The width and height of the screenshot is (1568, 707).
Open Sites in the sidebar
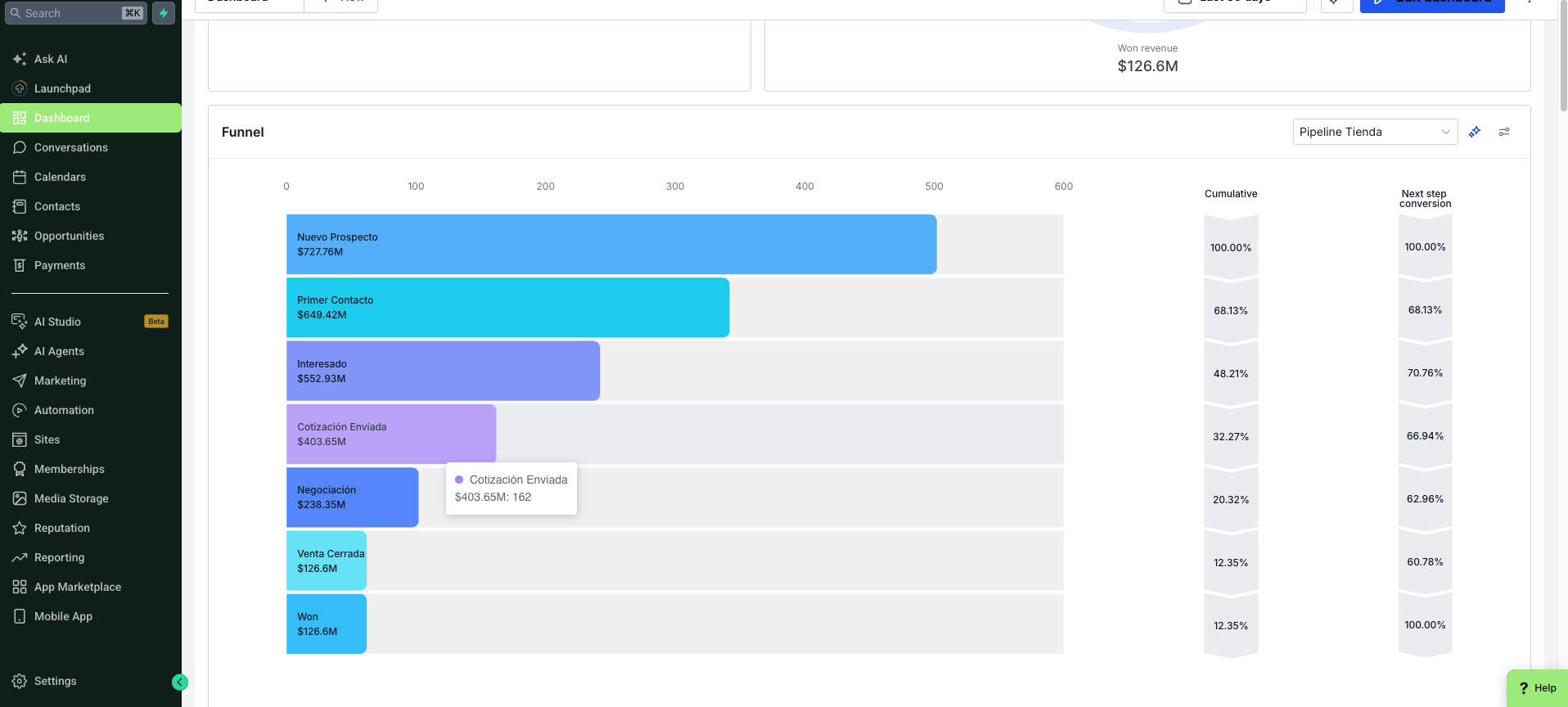pos(90,439)
